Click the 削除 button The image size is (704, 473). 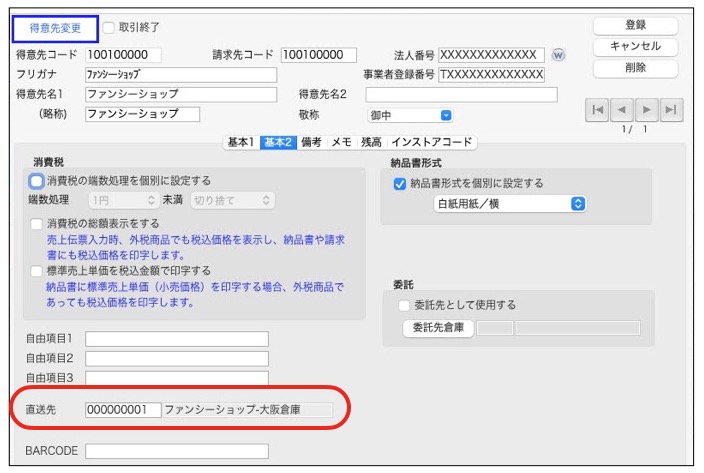(635, 68)
